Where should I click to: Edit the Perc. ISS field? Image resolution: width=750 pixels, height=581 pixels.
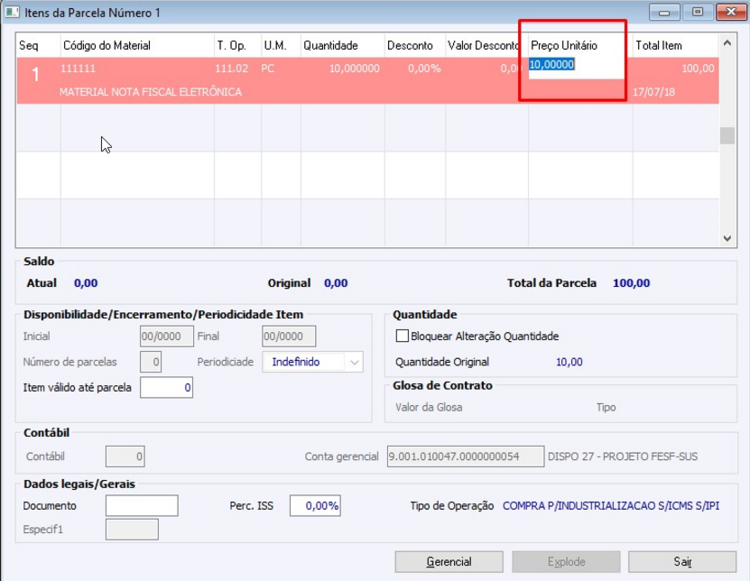(315, 505)
